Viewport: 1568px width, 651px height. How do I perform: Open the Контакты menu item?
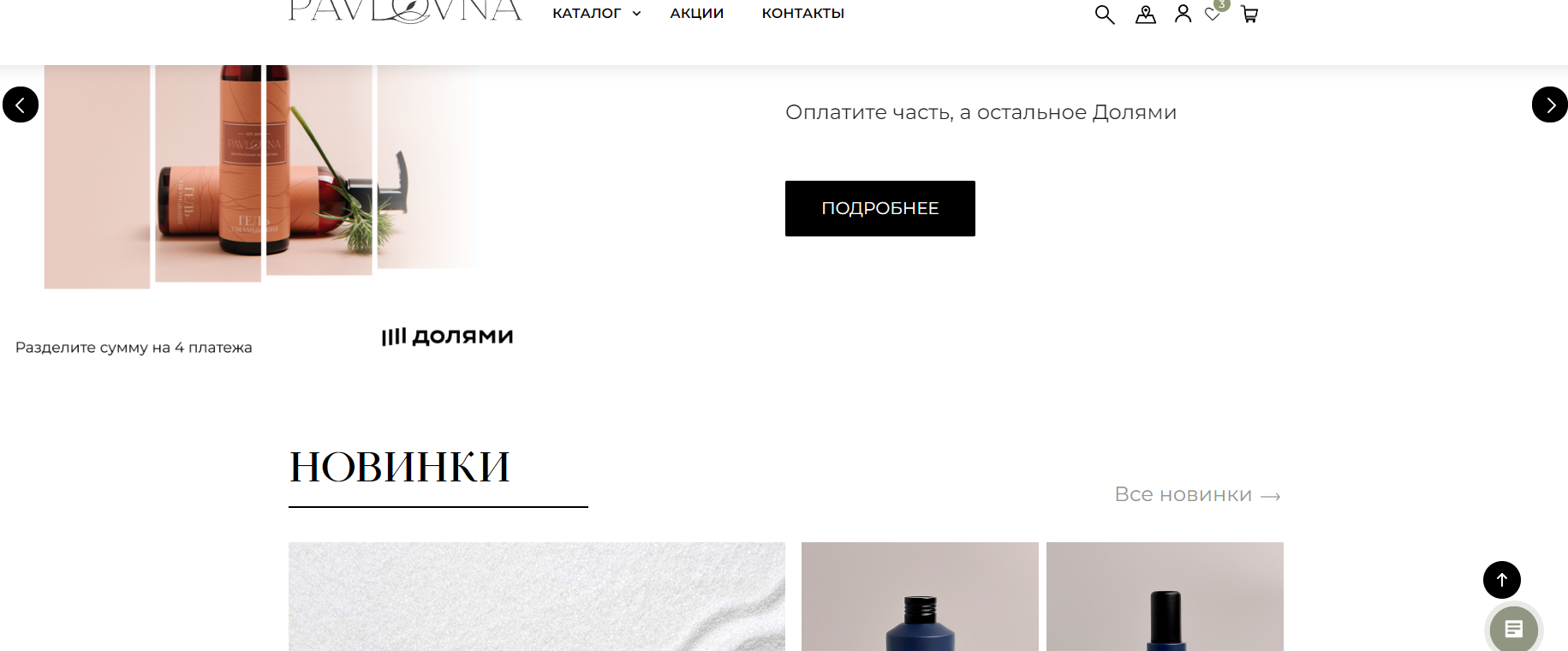803,14
